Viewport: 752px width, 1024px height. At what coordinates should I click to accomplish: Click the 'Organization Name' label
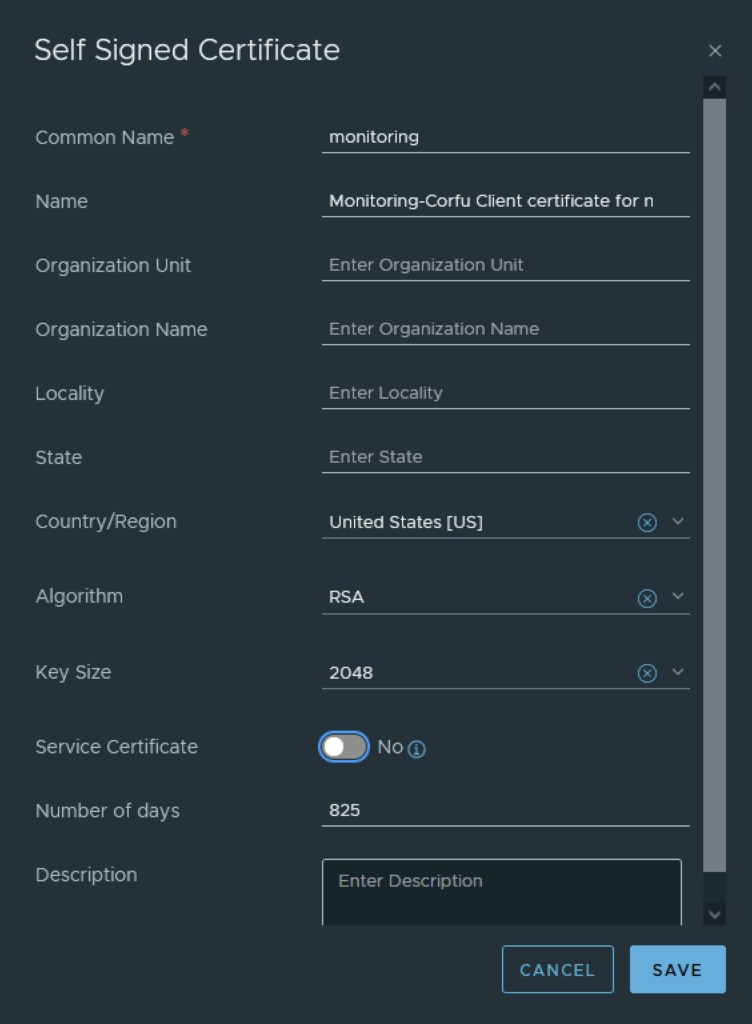[x=121, y=329]
